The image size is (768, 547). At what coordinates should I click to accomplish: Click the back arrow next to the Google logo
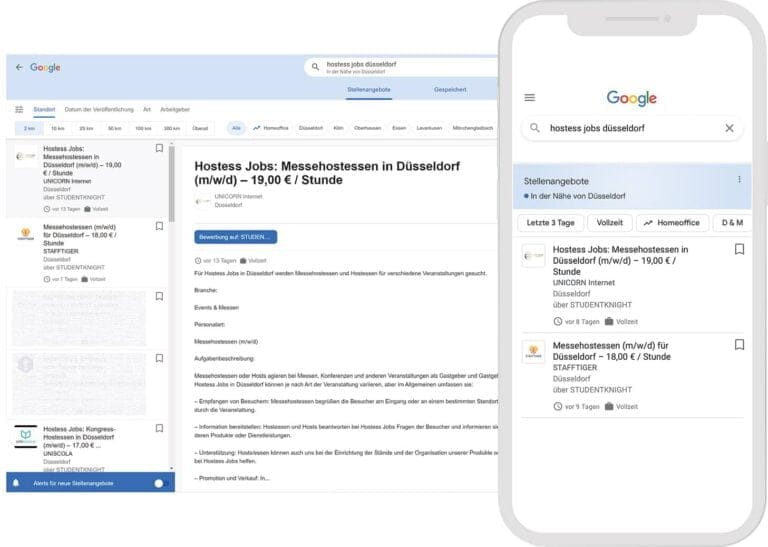[x=19, y=67]
